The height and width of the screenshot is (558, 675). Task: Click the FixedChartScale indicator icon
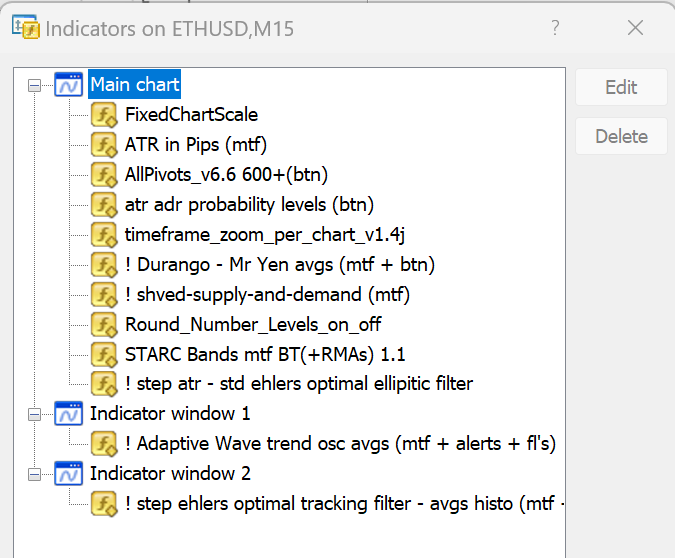tap(104, 115)
